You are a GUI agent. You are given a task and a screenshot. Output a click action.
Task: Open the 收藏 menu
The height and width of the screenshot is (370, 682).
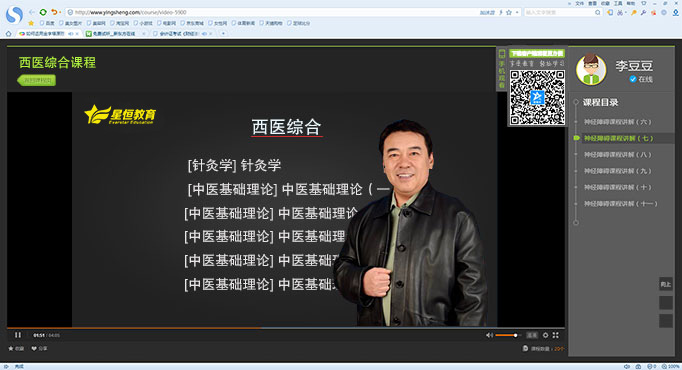(605, 3)
